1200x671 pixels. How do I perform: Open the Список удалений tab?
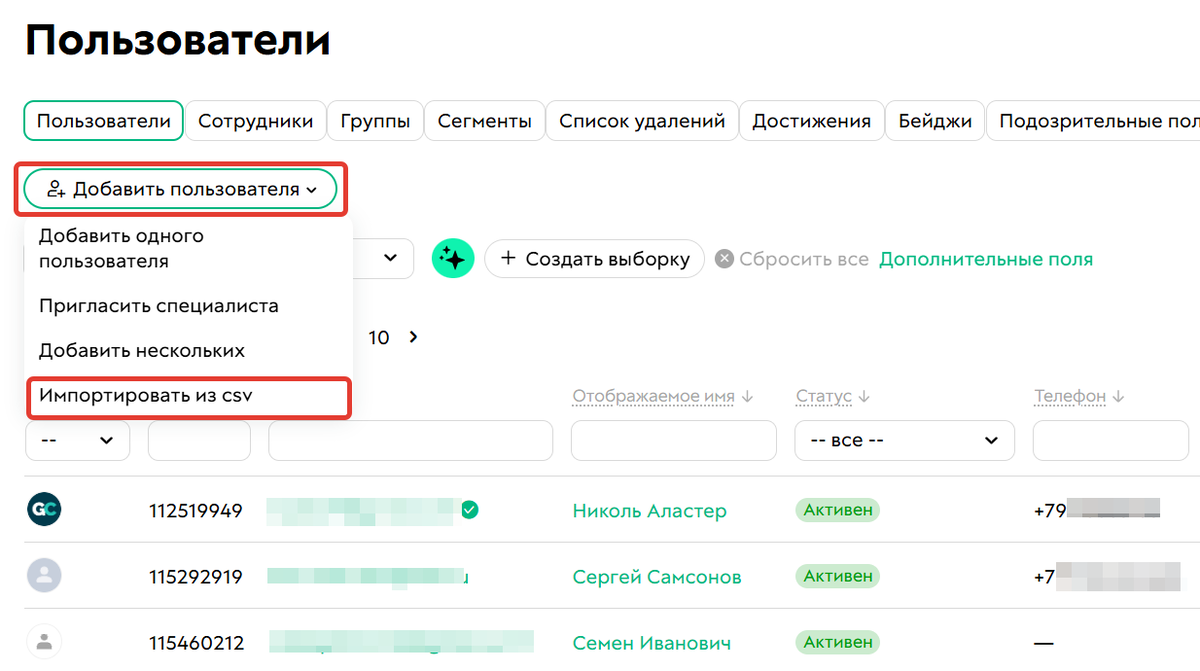(x=642, y=121)
